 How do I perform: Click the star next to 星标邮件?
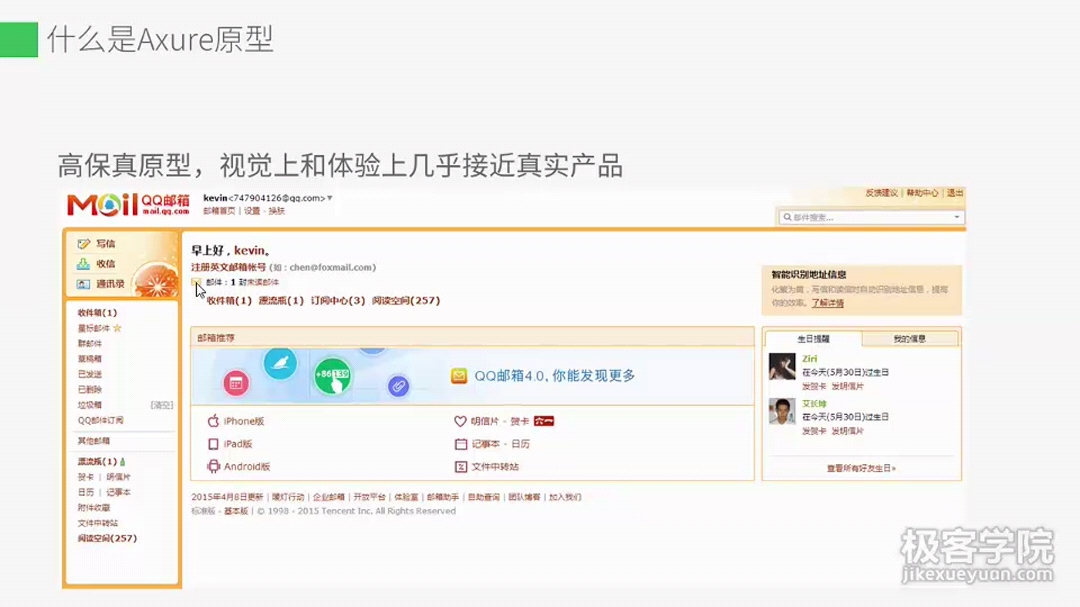[x=117, y=328]
